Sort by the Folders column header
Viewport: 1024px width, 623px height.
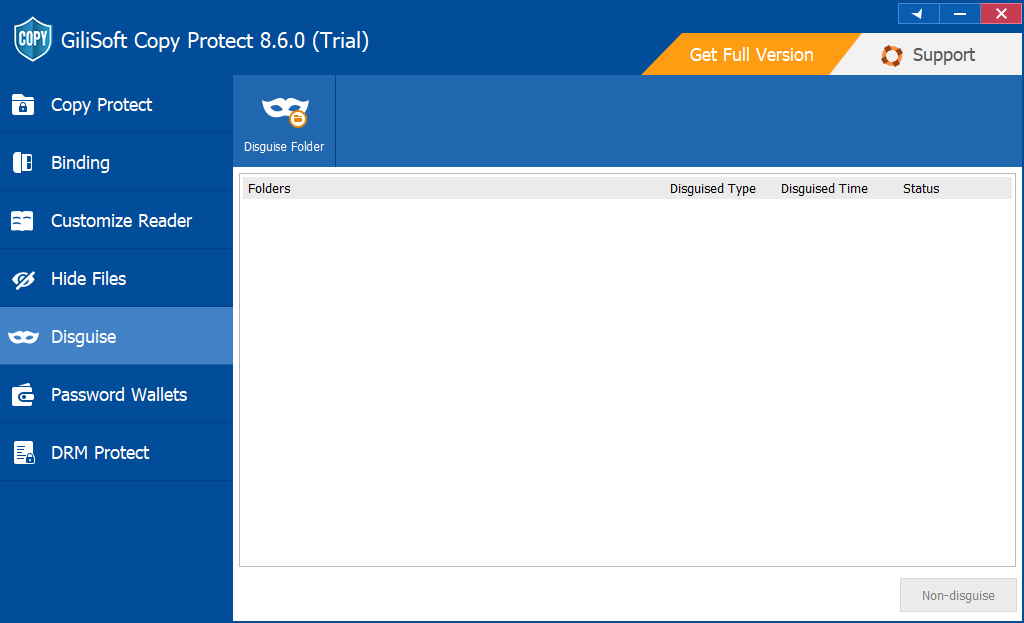coord(269,189)
